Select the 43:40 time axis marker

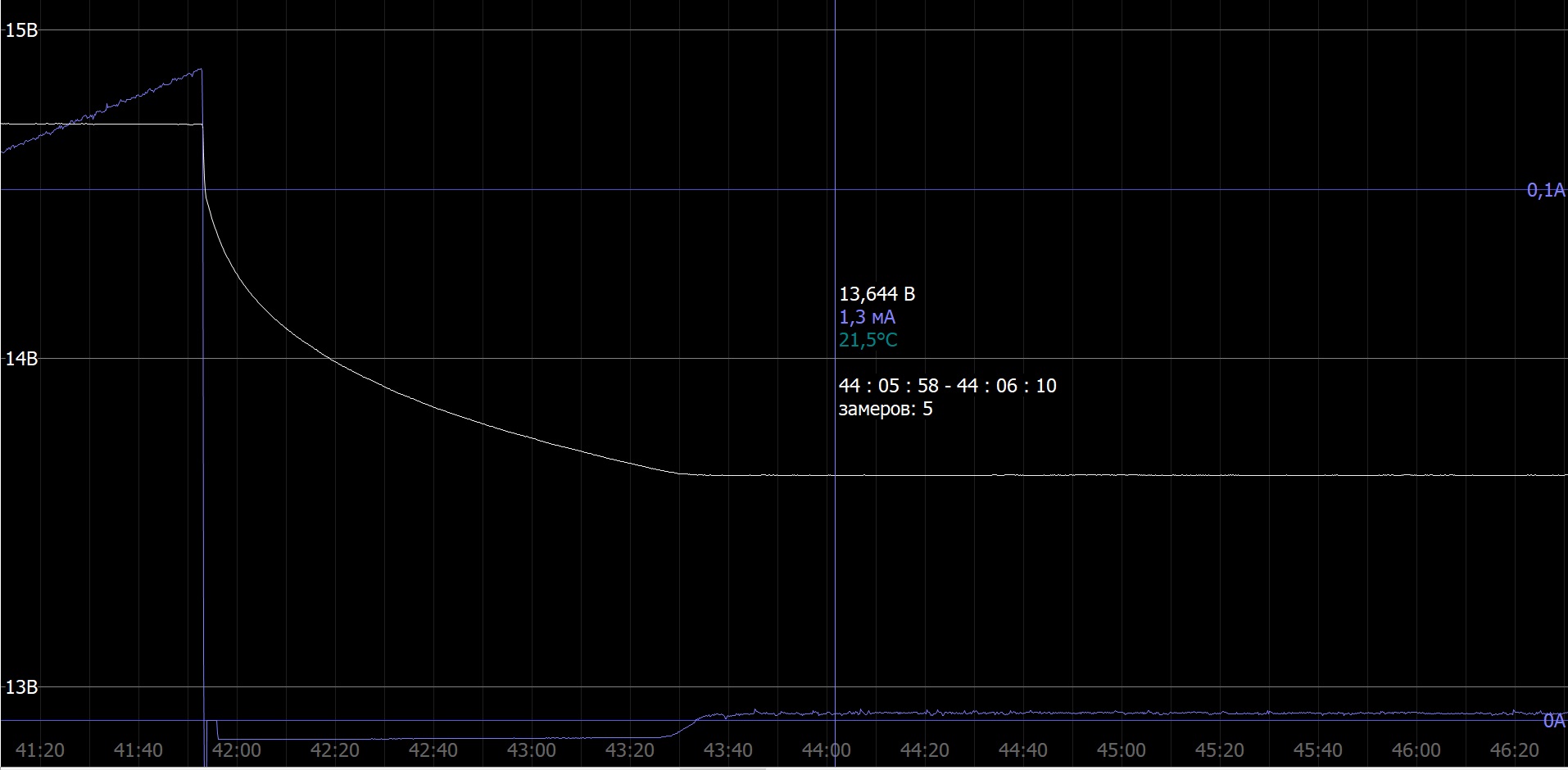coord(727,750)
